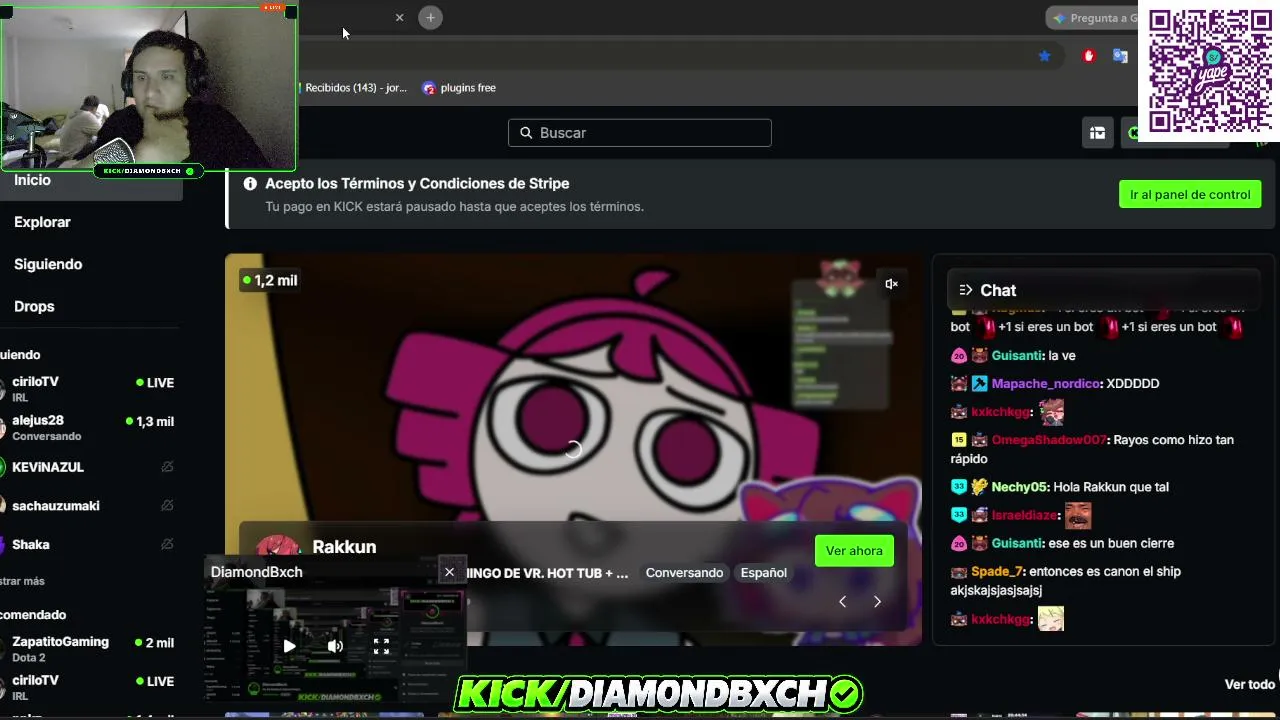Open ZapatitoGaming channel in sidebar
The height and width of the screenshot is (720, 1280).
coord(90,648)
